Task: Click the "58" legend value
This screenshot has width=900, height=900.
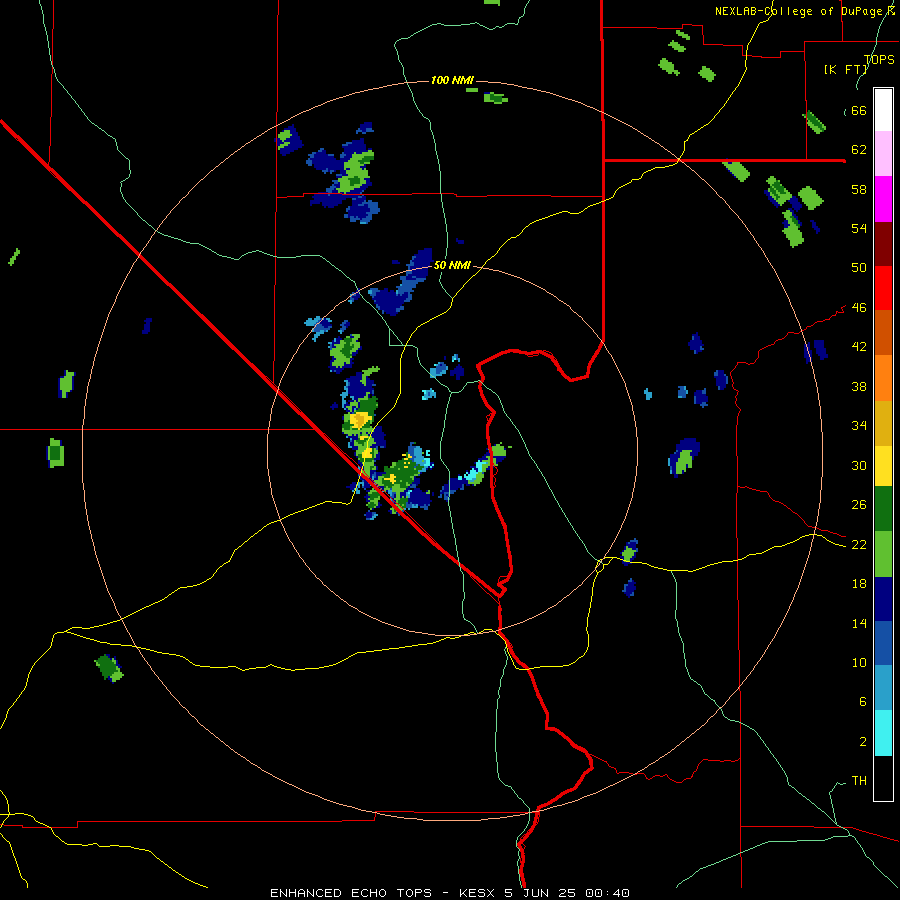Action: click(x=859, y=189)
